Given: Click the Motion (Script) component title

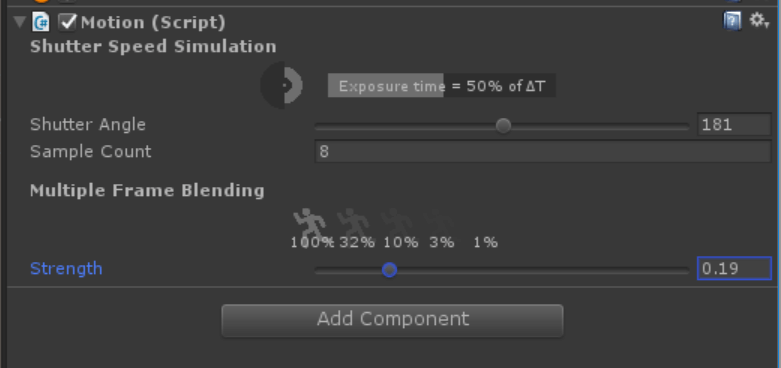Looking at the screenshot, I should coord(153,23).
